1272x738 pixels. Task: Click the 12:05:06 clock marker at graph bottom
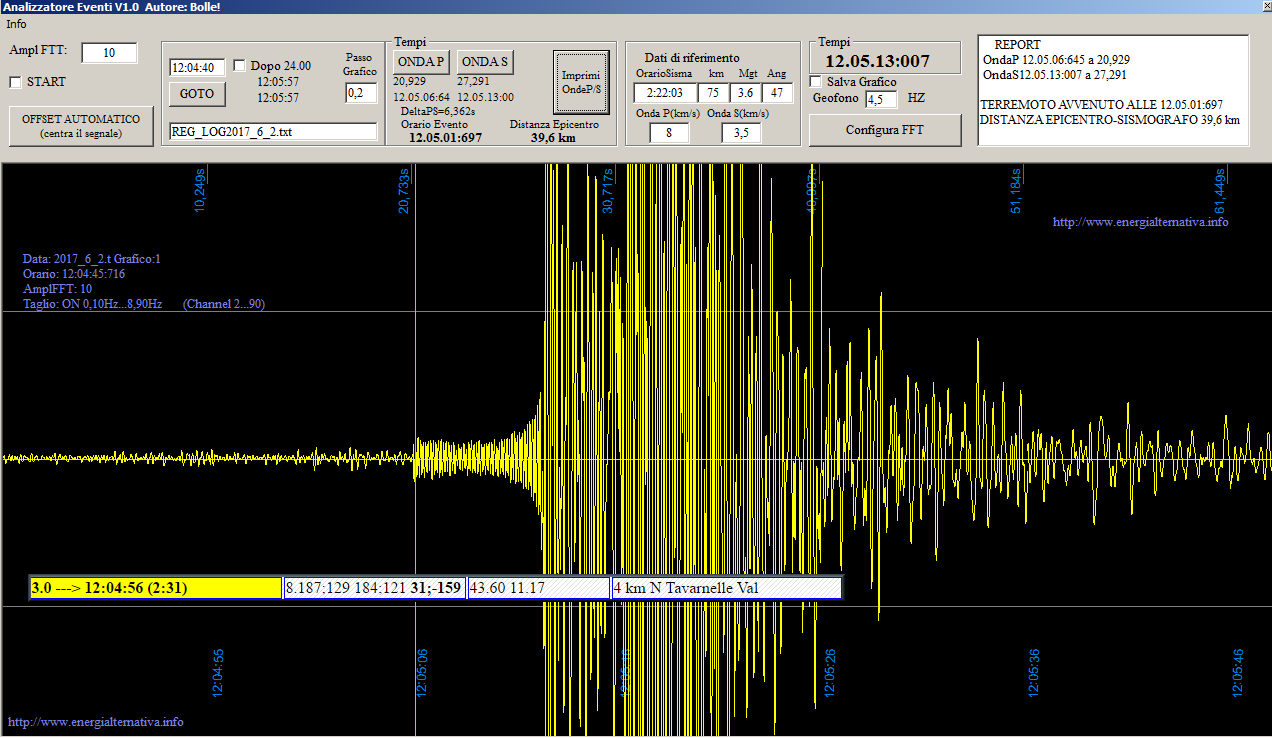point(422,671)
